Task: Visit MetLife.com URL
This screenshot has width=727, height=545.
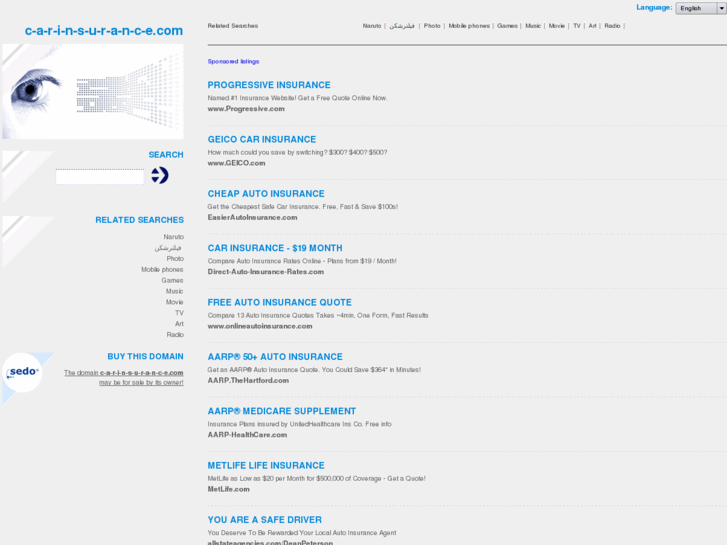Action: pyautogui.click(x=228, y=488)
